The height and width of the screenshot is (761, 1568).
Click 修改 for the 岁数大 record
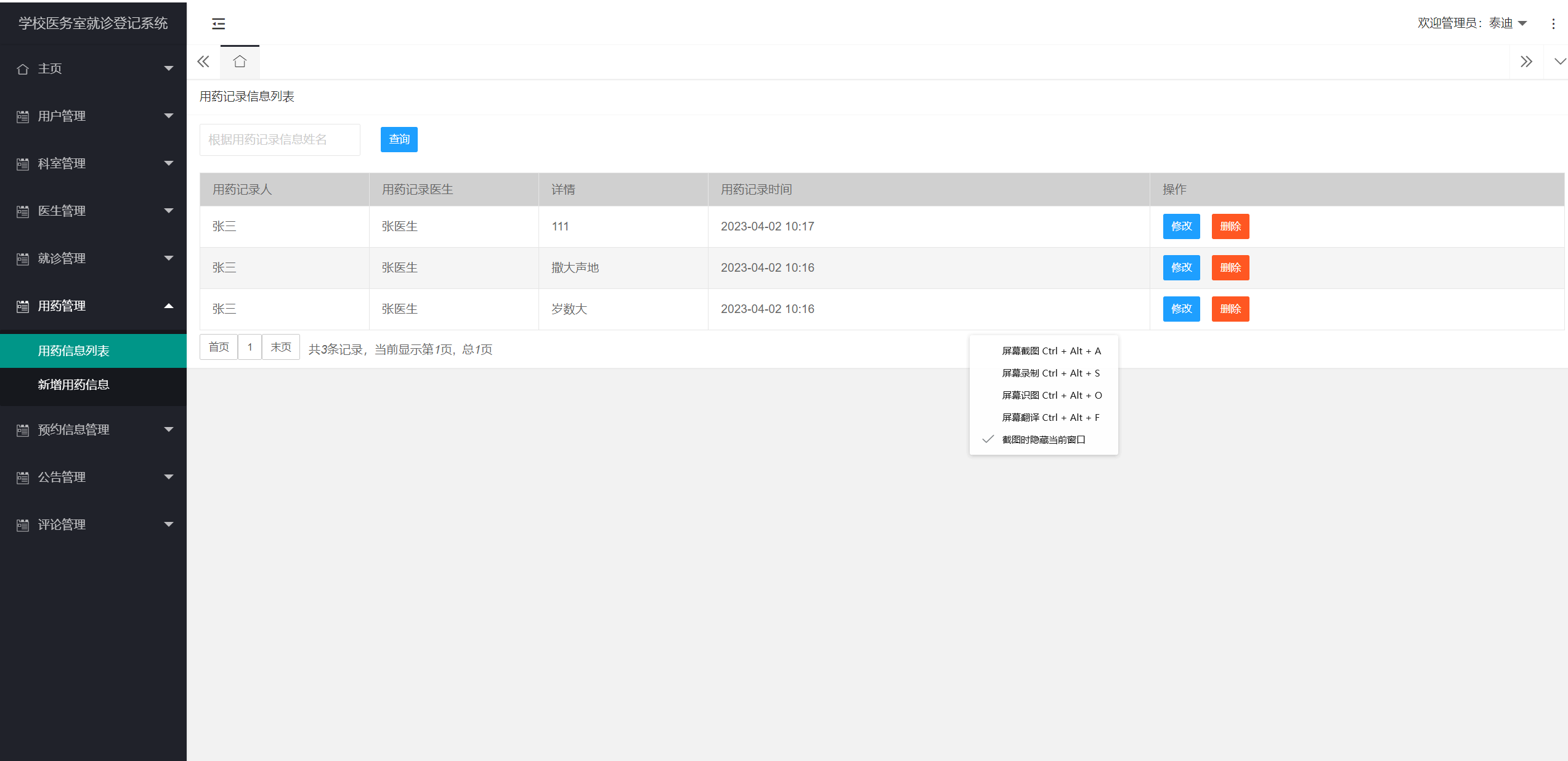pyautogui.click(x=1180, y=309)
